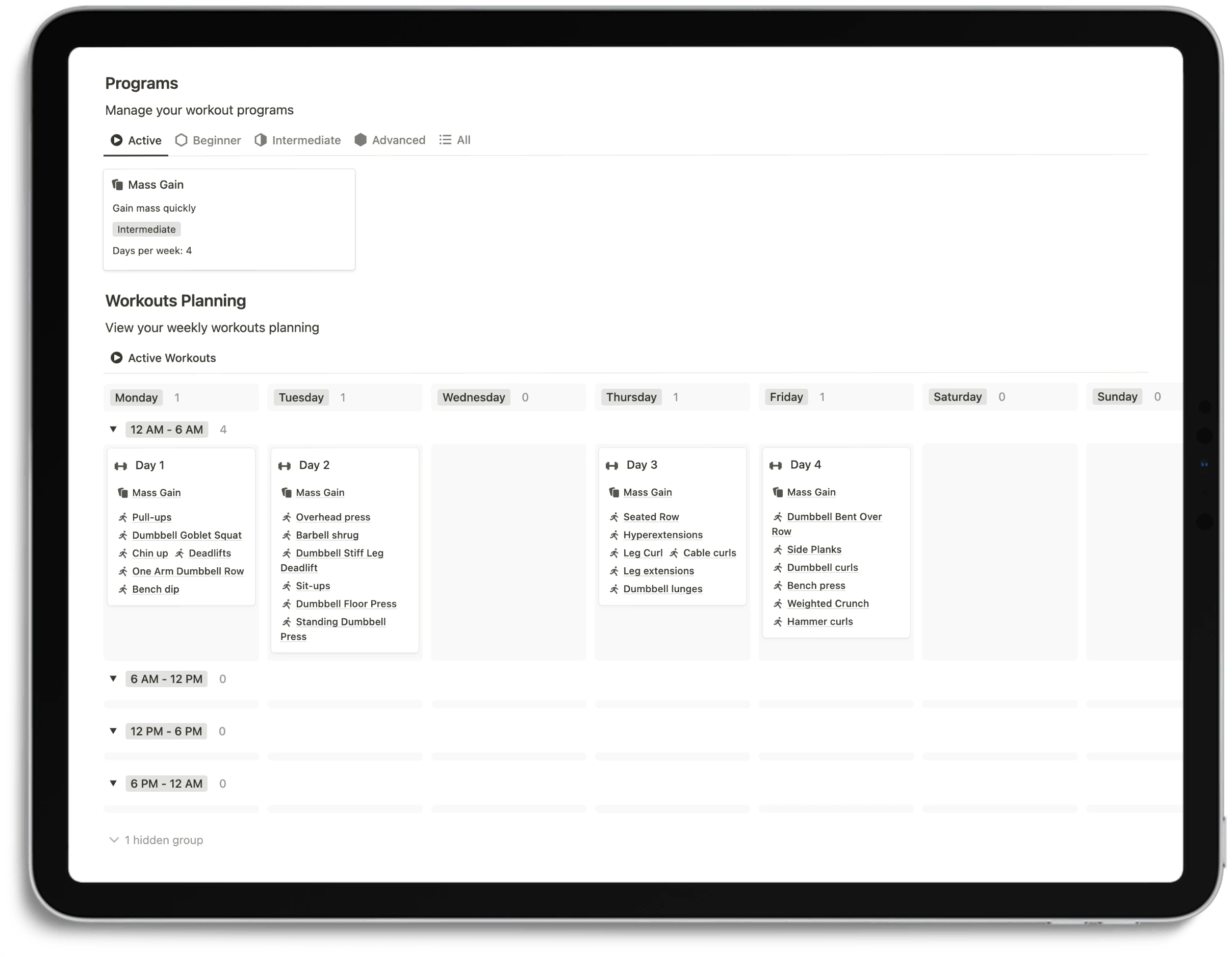The width and height of the screenshot is (1232, 957).
Task: Click the Intermediate badge on Mass Gain
Action: 146,229
